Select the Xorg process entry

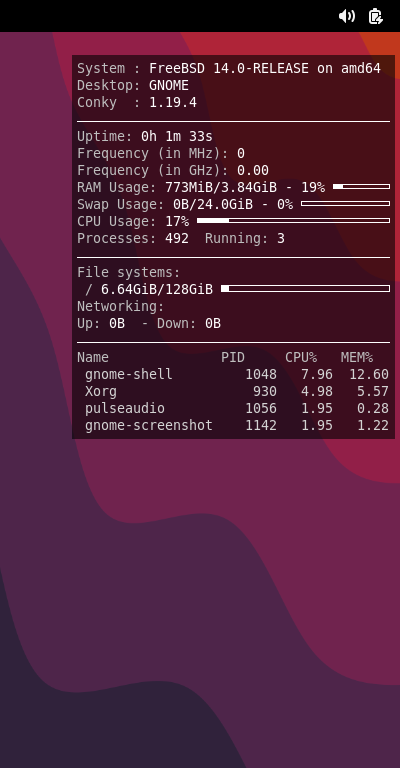pos(233,391)
